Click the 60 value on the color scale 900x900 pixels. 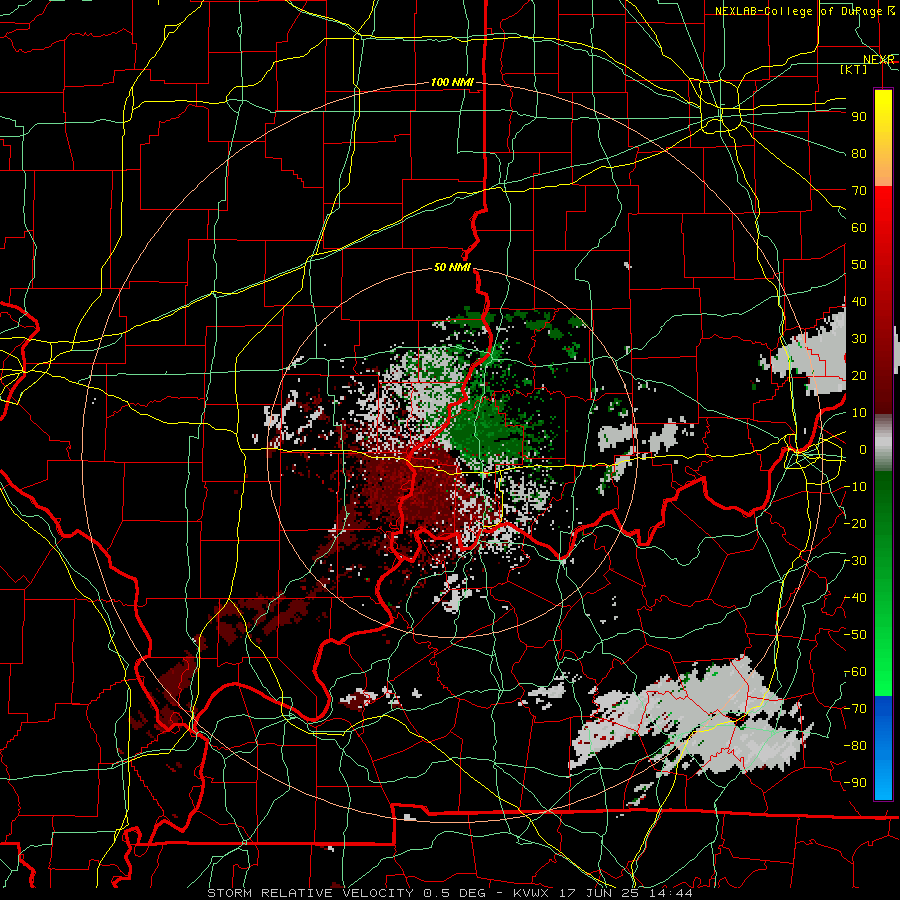coord(859,228)
